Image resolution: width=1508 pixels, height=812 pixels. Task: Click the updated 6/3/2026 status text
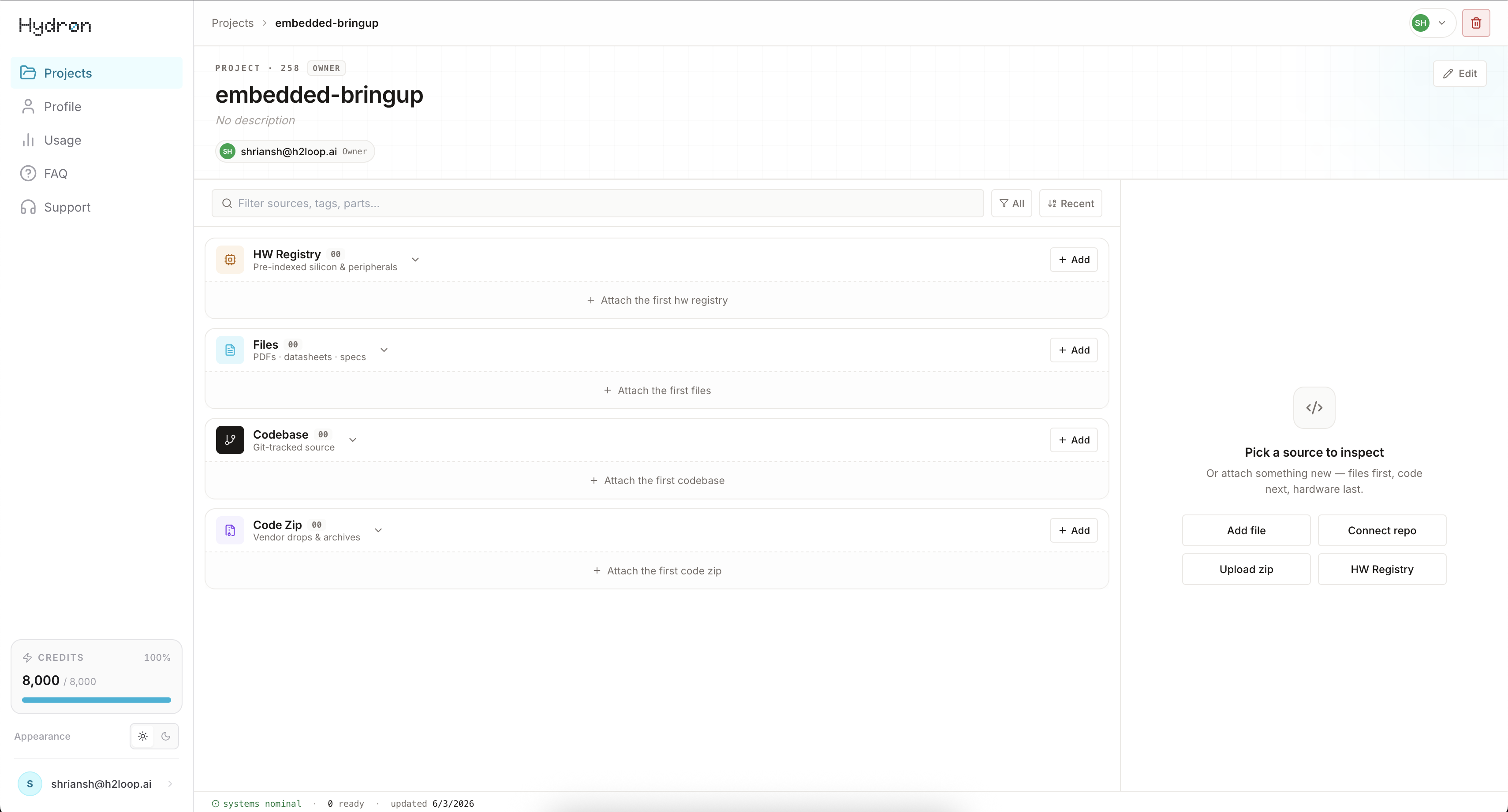point(433,804)
